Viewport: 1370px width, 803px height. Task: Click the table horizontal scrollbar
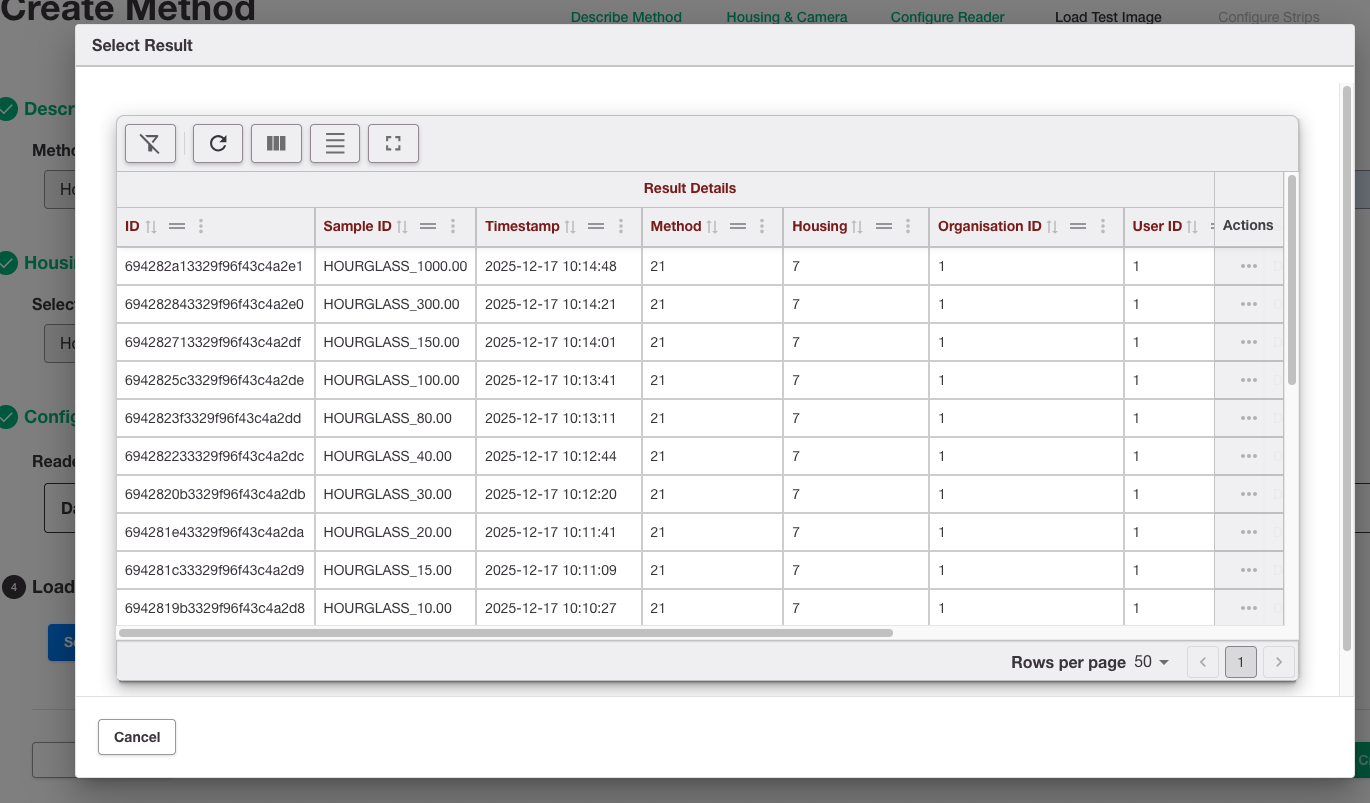[506, 633]
